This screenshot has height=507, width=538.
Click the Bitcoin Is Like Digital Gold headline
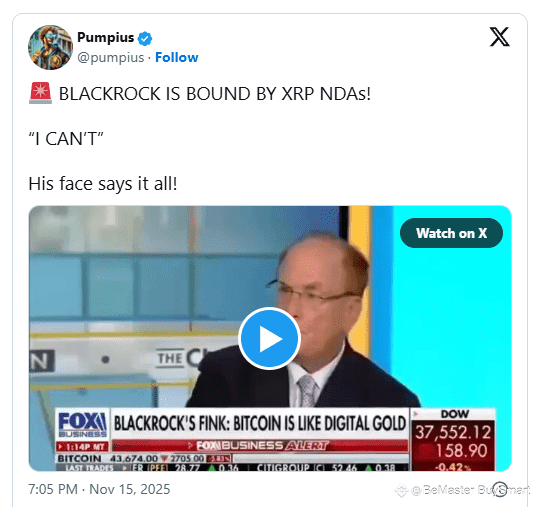(x=260, y=423)
